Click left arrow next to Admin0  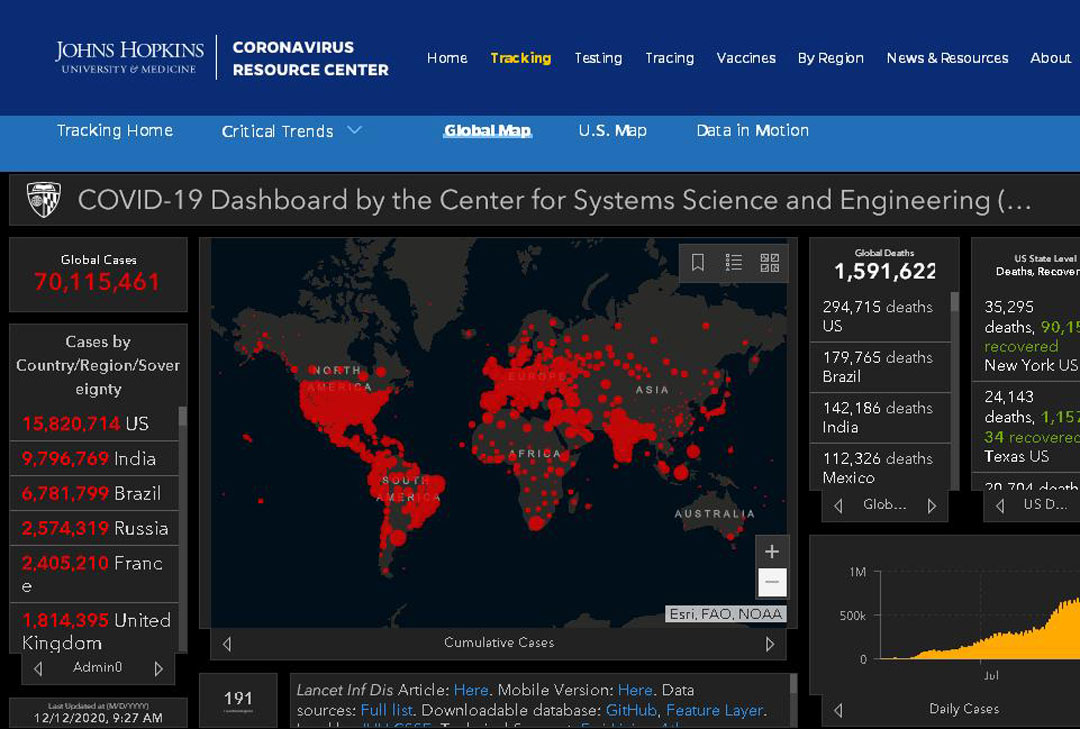coord(38,668)
